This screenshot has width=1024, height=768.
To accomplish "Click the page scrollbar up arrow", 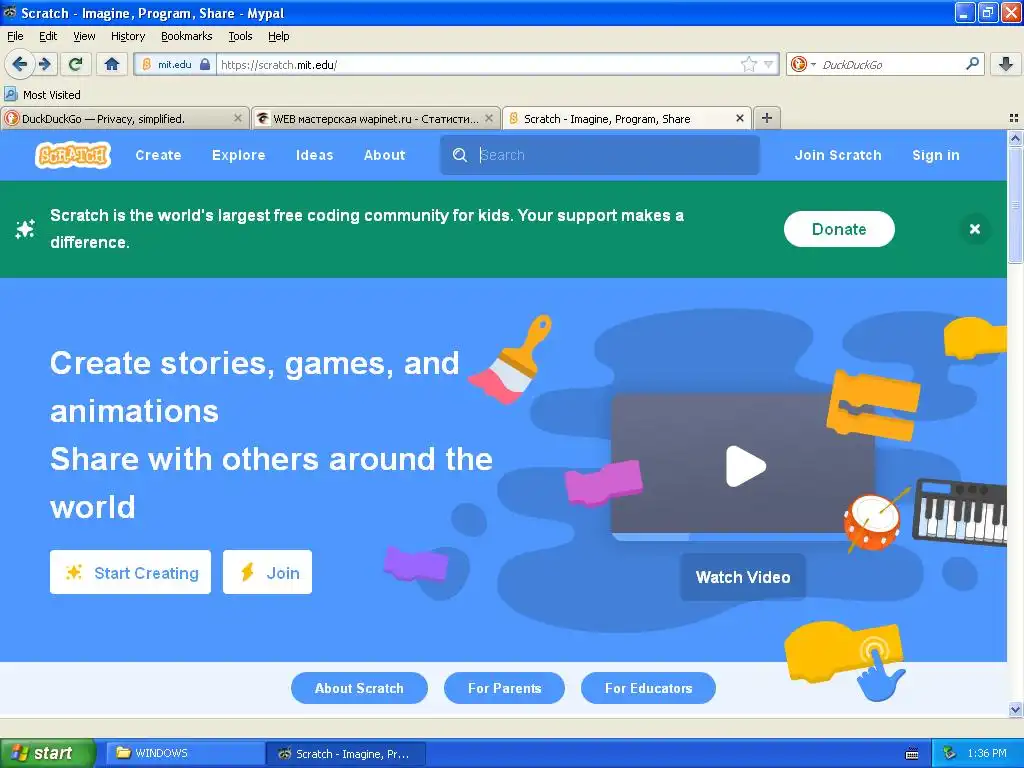I will (1015, 138).
